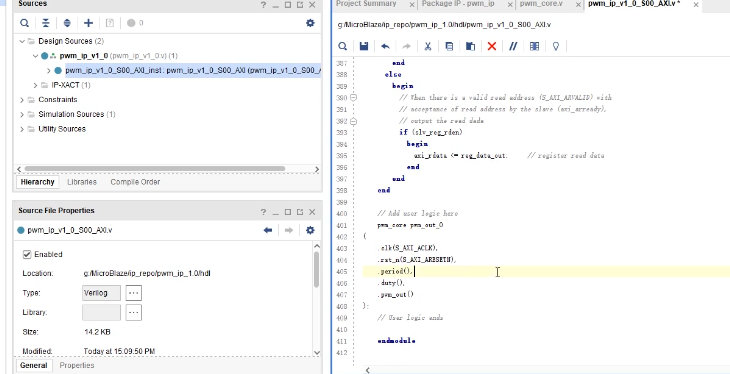Open language templates lightbulb icon
The image size is (730, 374).
555,46
